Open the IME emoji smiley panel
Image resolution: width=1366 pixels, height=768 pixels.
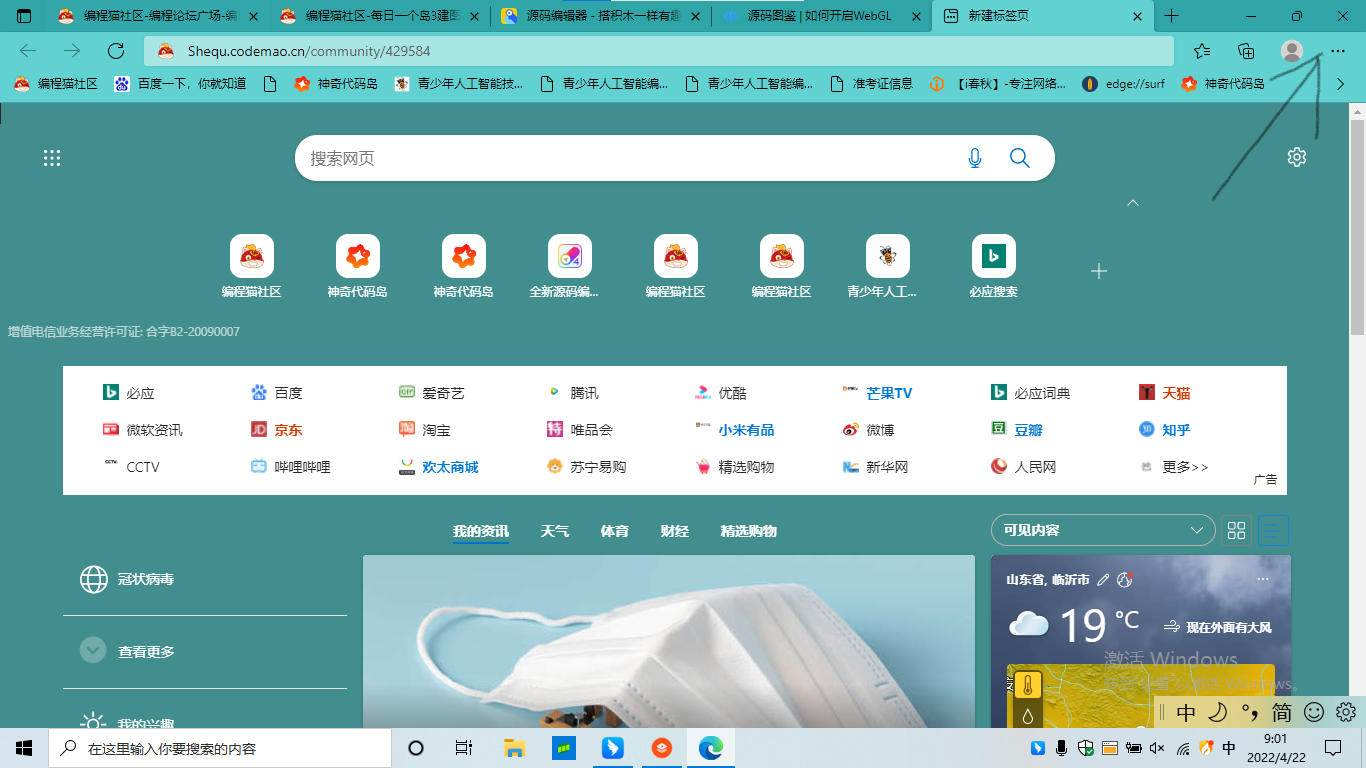point(1315,712)
